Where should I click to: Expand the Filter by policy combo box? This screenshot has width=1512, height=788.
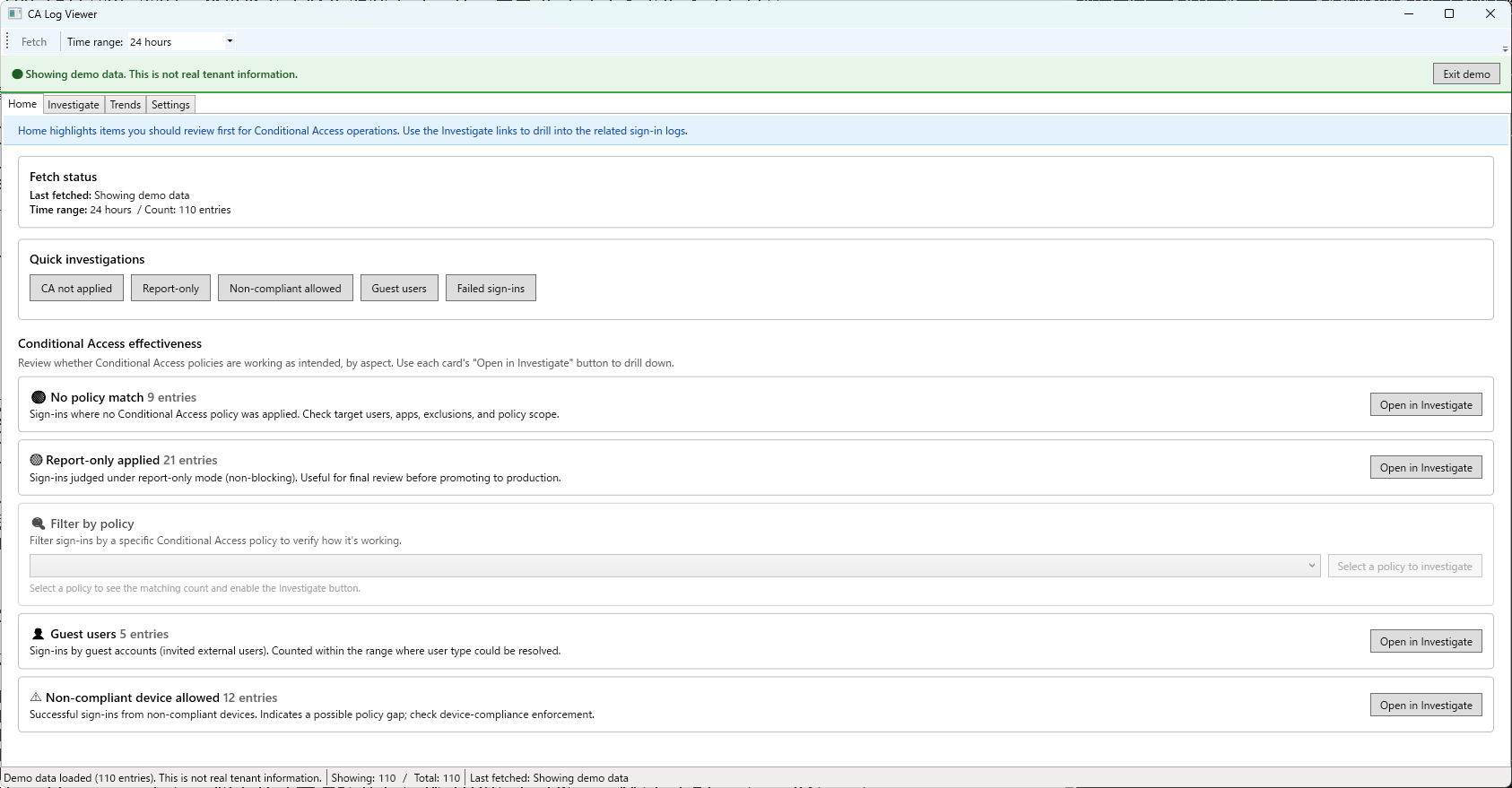click(x=1311, y=566)
